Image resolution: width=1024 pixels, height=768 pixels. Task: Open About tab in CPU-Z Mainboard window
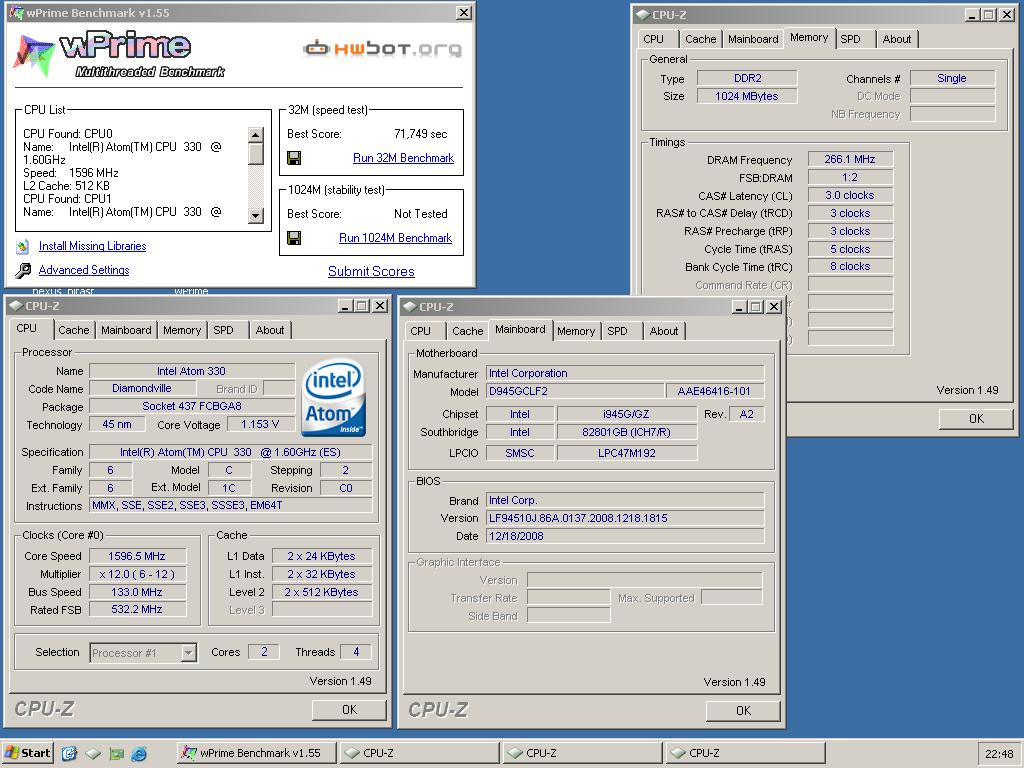[x=664, y=331]
